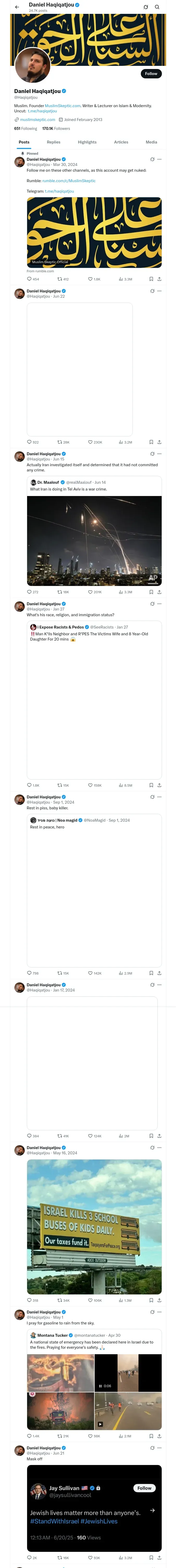Open the Rumble link card image
The width and height of the screenshot is (176, 1568).
[94, 232]
